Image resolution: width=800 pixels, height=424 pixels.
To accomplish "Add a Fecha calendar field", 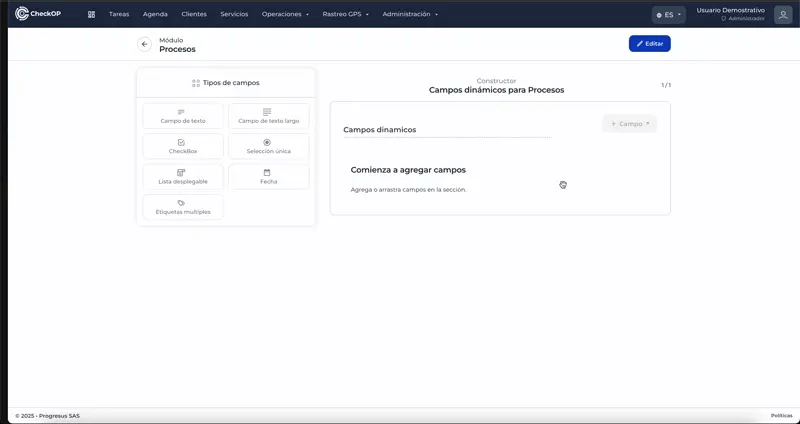I will pos(269,177).
